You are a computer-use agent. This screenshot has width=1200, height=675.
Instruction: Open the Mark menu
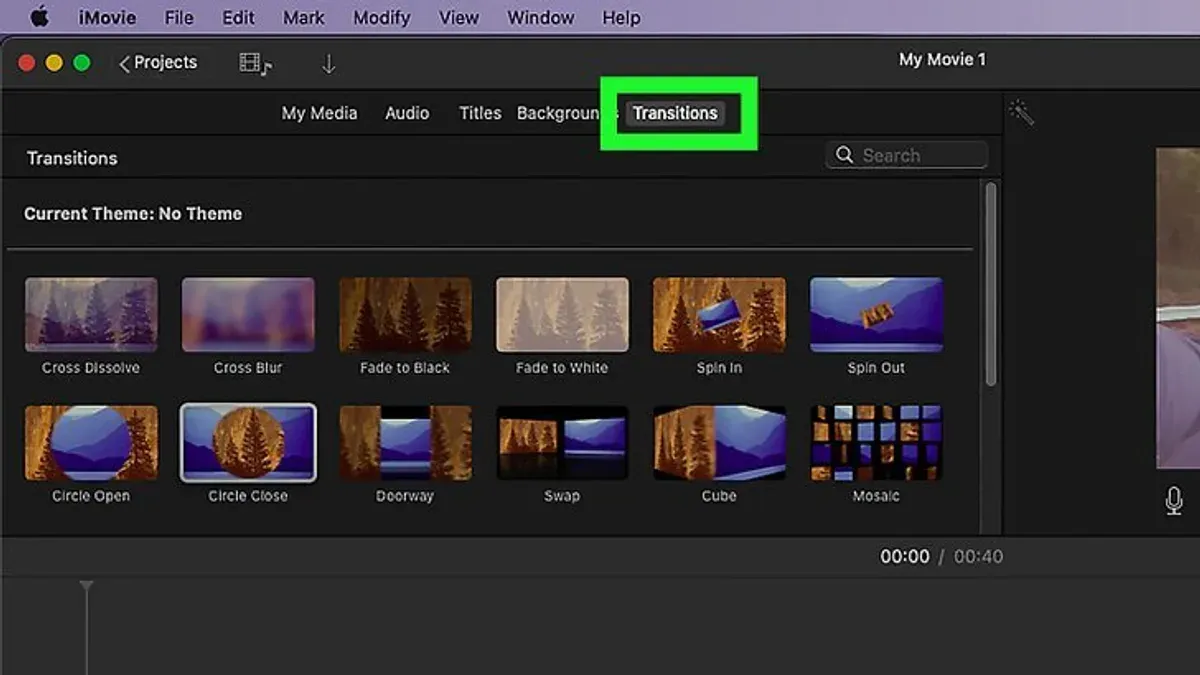point(303,18)
